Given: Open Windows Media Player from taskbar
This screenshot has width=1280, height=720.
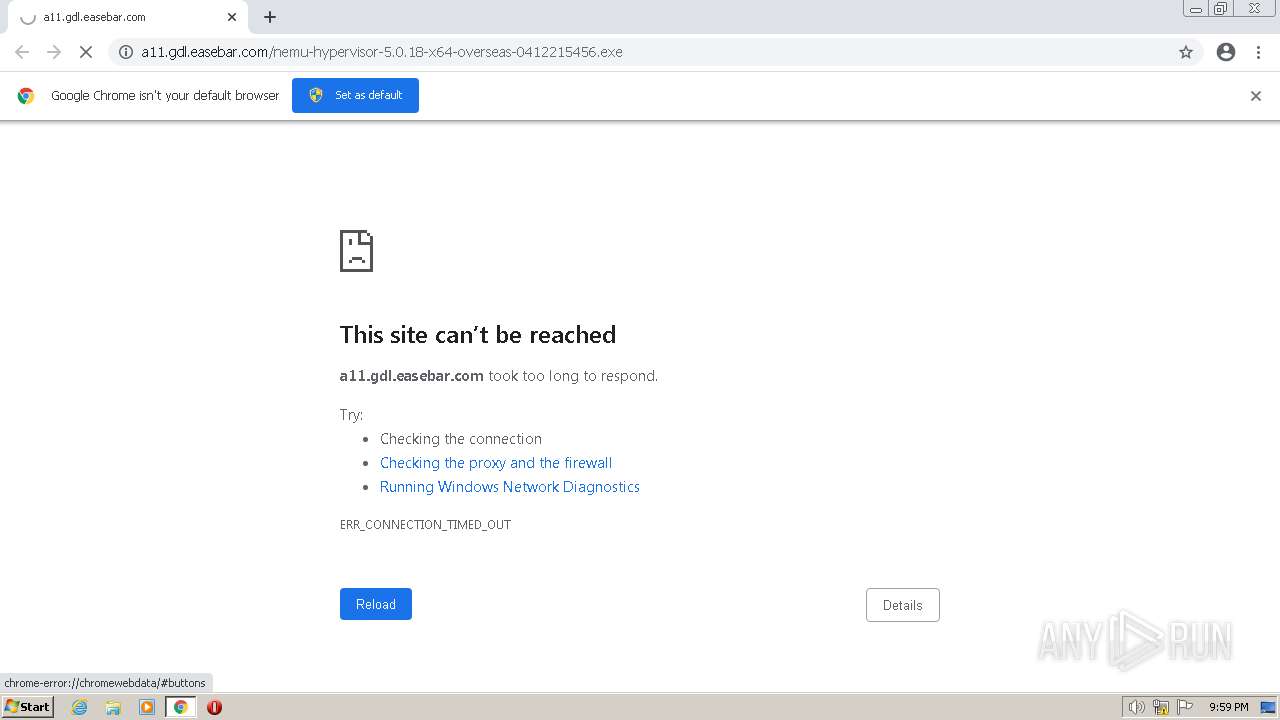Looking at the screenshot, I should point(147,707).
